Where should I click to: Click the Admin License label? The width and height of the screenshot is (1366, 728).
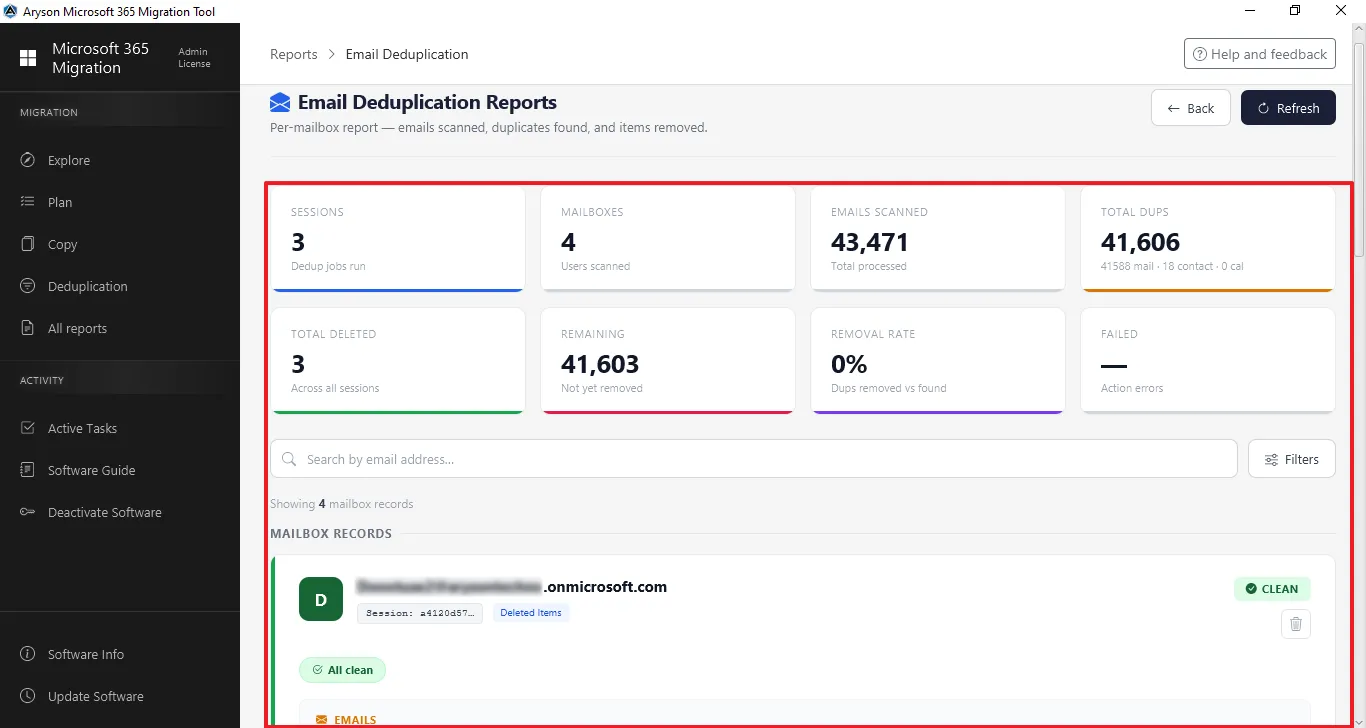(x=194, y=58)
